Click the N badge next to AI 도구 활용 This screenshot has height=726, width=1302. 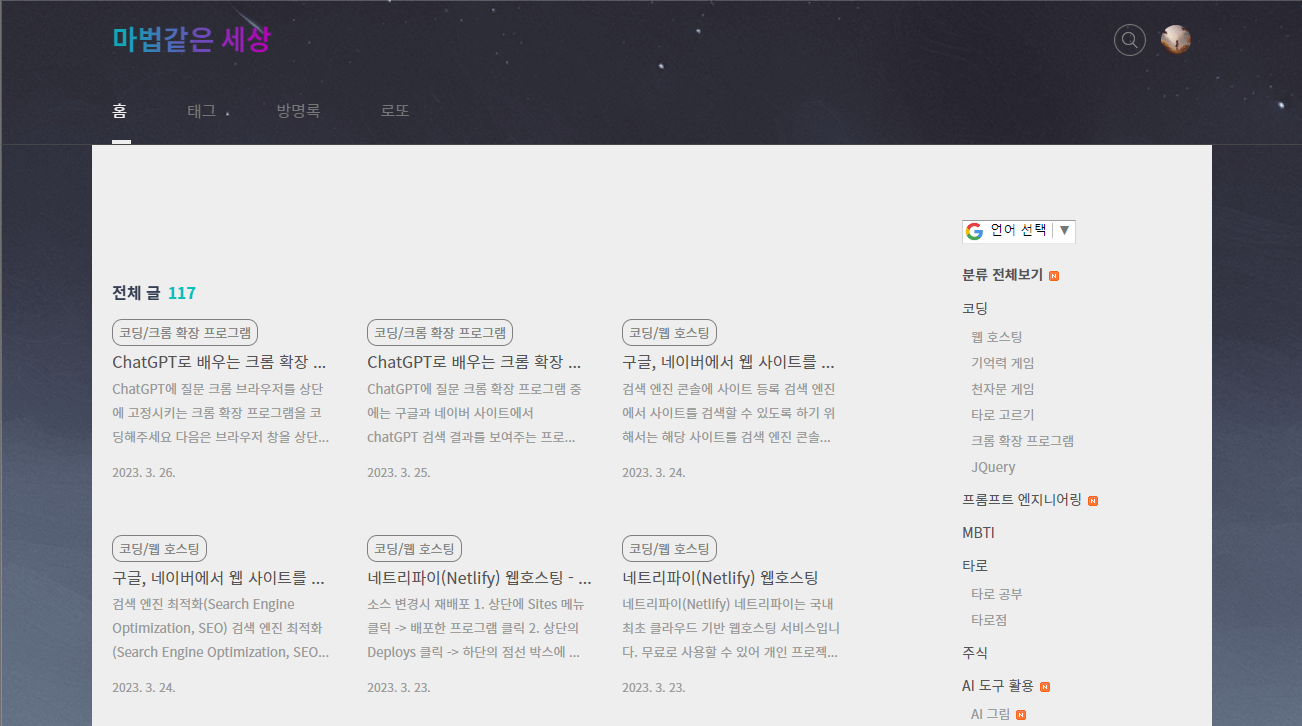click(x=1045, y=686)
